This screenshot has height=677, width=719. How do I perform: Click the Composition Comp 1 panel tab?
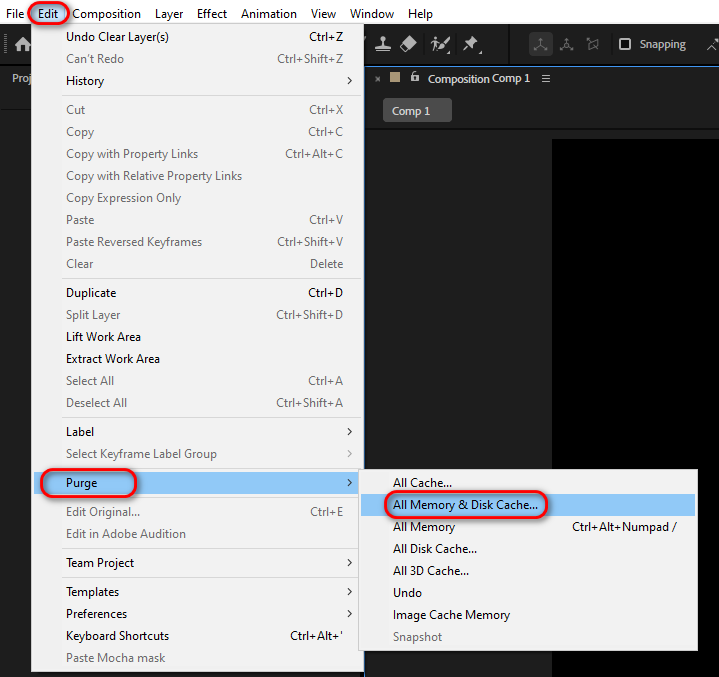pos(478,79)
